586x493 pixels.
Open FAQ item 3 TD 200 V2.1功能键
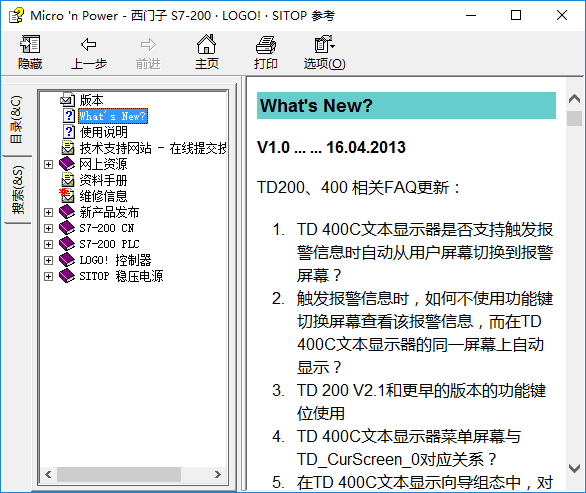click(x=422, y=402)
